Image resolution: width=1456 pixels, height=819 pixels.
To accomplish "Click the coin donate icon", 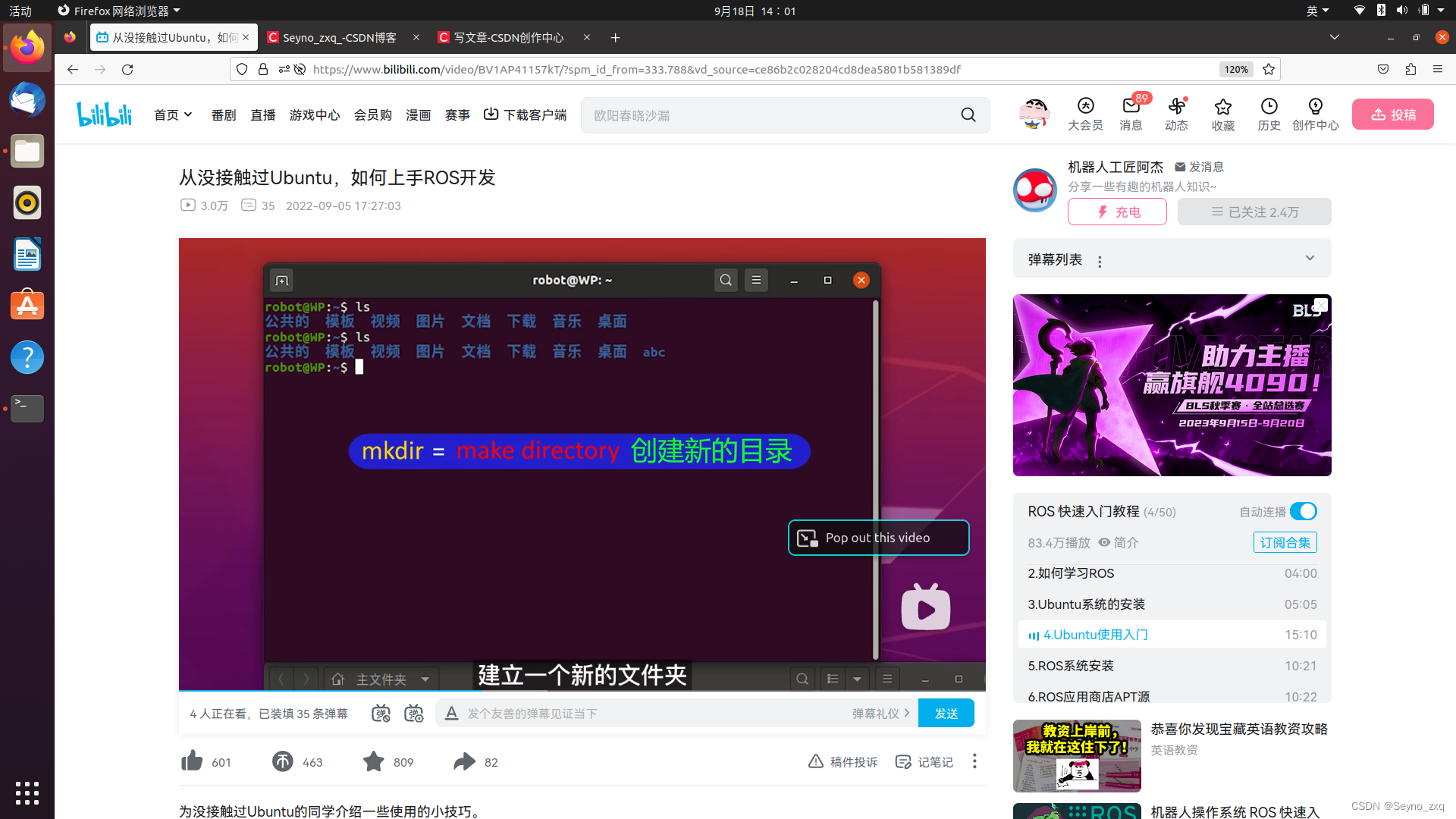I will [283, 761].
